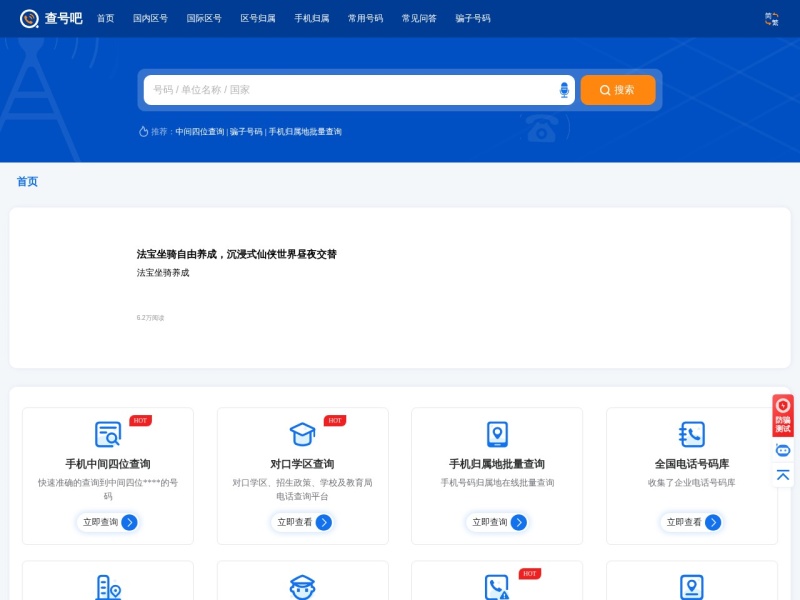Image resolution: width=800 pixels, height=600 pixels.
Task: Click 立即查看 under 对口学区查询
Action: [303, 522]
